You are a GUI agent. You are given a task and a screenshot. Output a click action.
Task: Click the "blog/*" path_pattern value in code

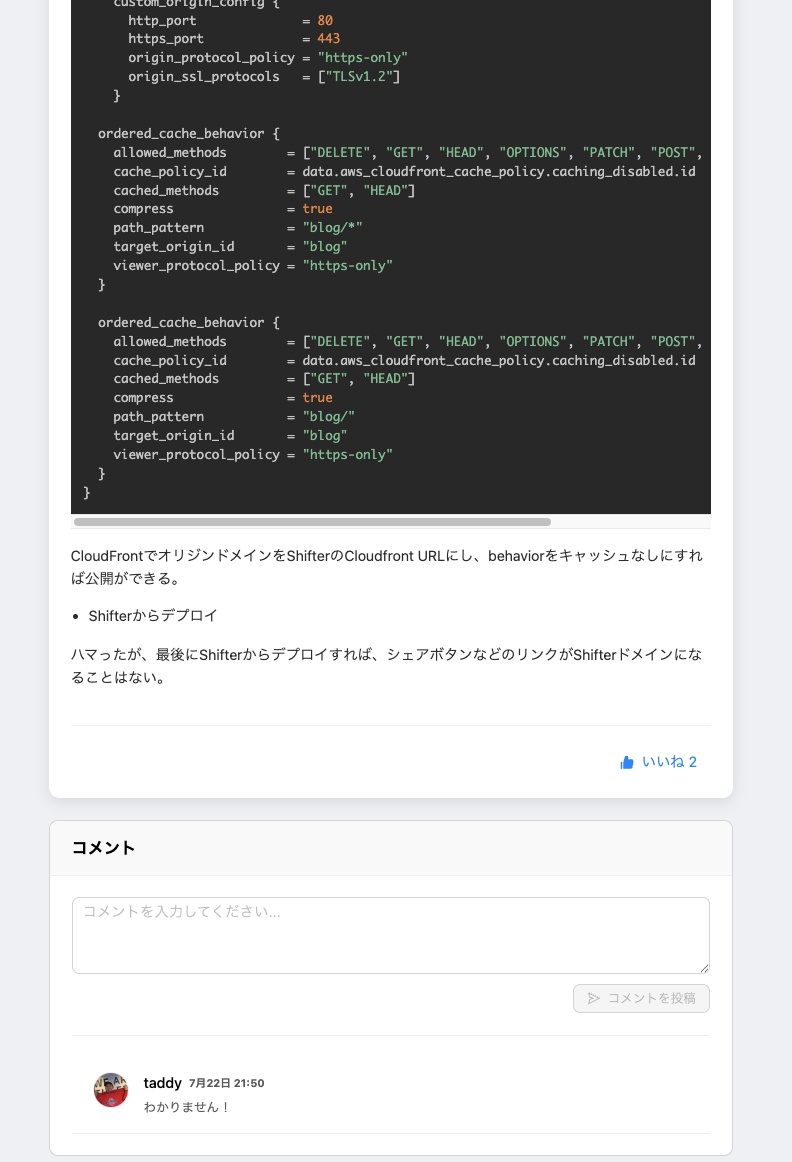point(332,228)
